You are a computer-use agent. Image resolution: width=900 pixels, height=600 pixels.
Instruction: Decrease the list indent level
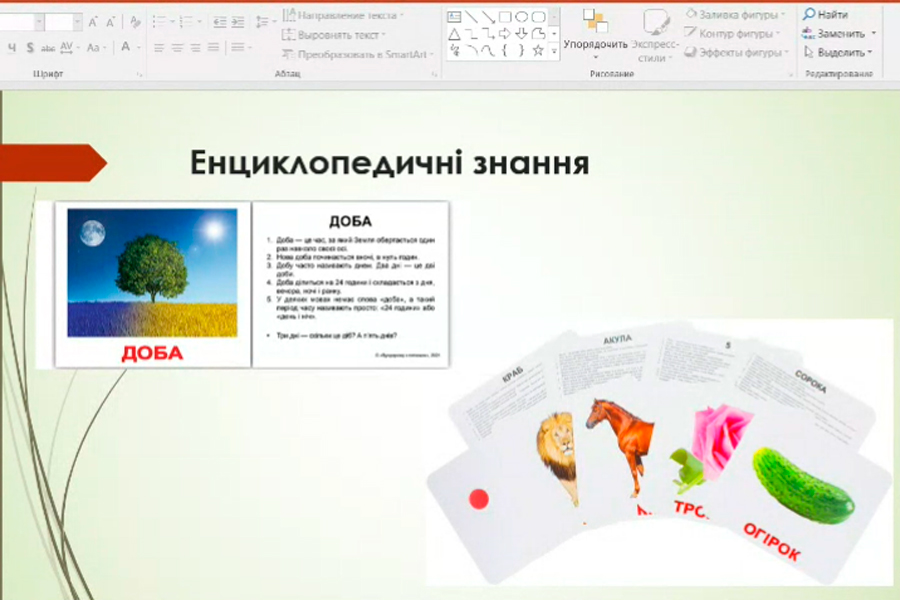[x=219, y=22]
